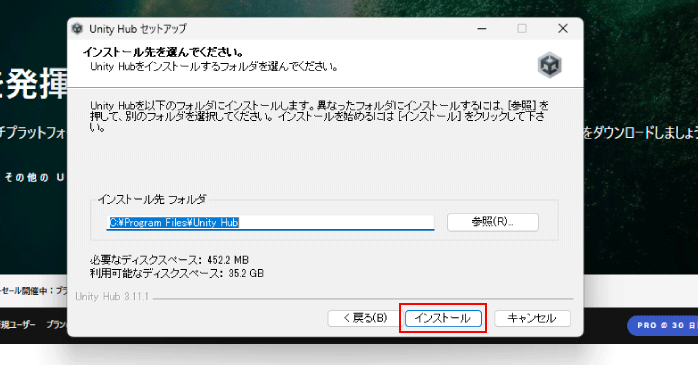
Task: Go back with the 戻る(B) button
Action: click(365, 318)
